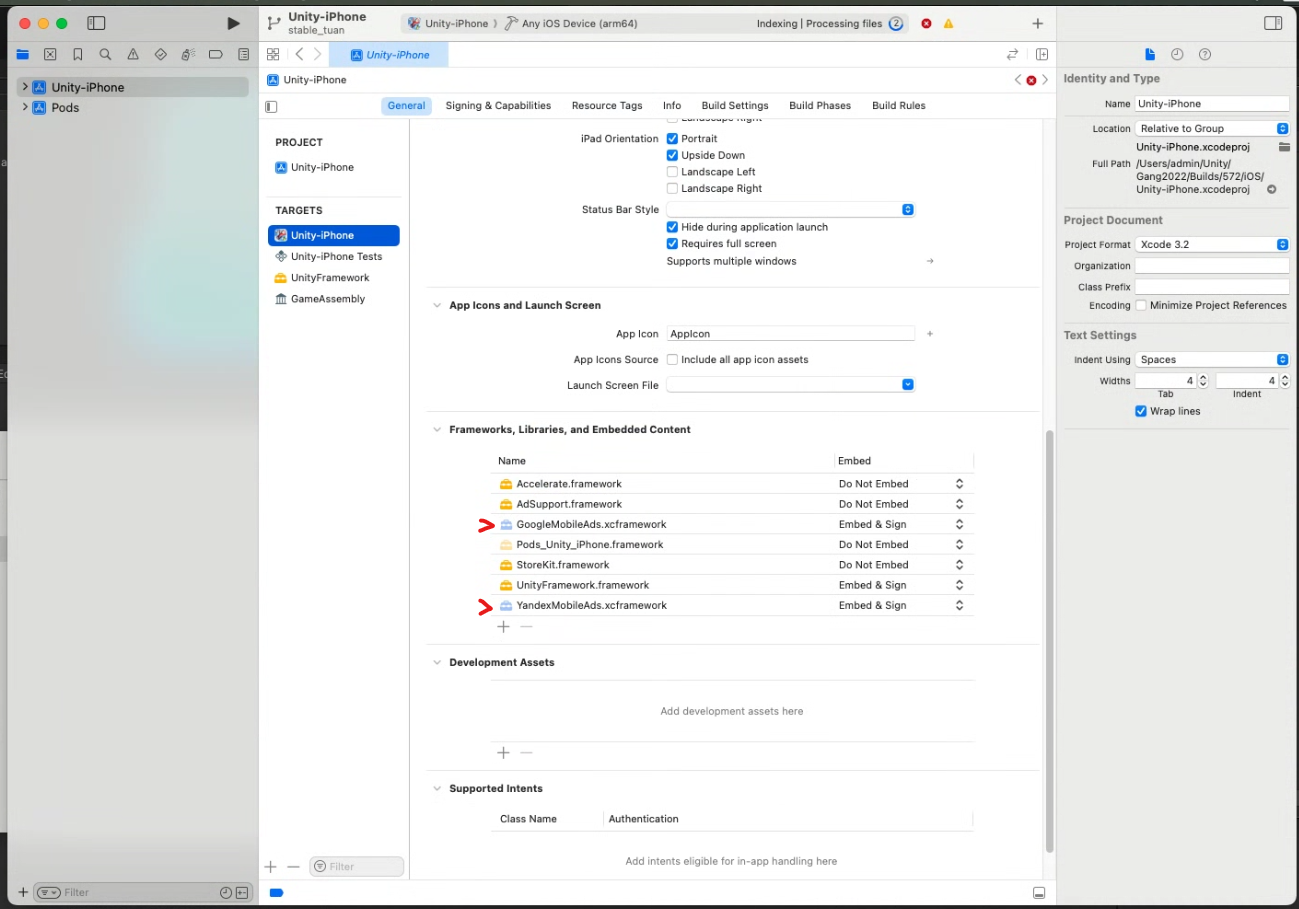Show the related items grid menu
Screen dimensions: 1299x909
[x=272, y=54]
